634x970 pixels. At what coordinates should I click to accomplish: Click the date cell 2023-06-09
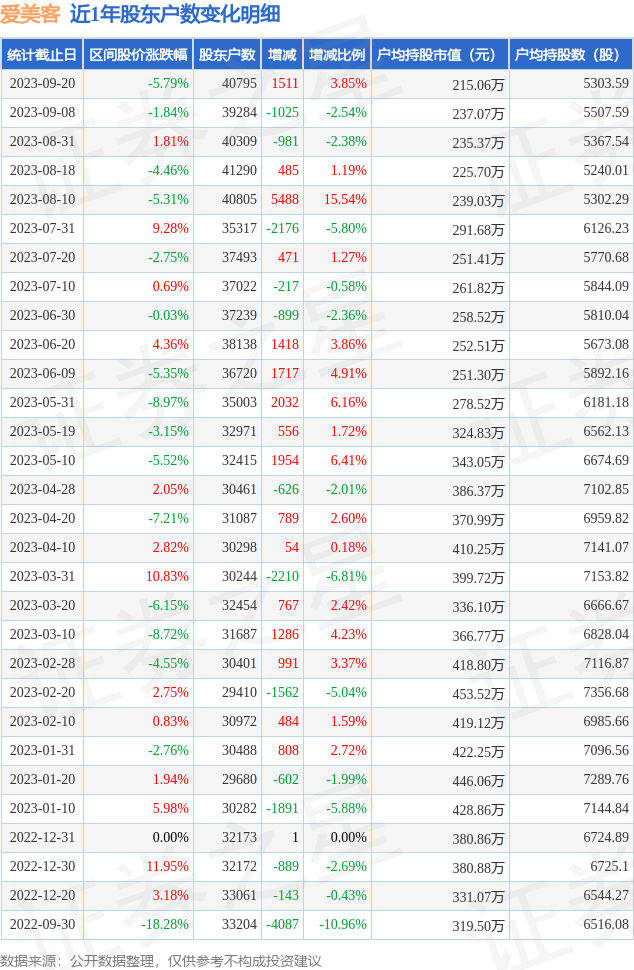click(x=42, y=373)
